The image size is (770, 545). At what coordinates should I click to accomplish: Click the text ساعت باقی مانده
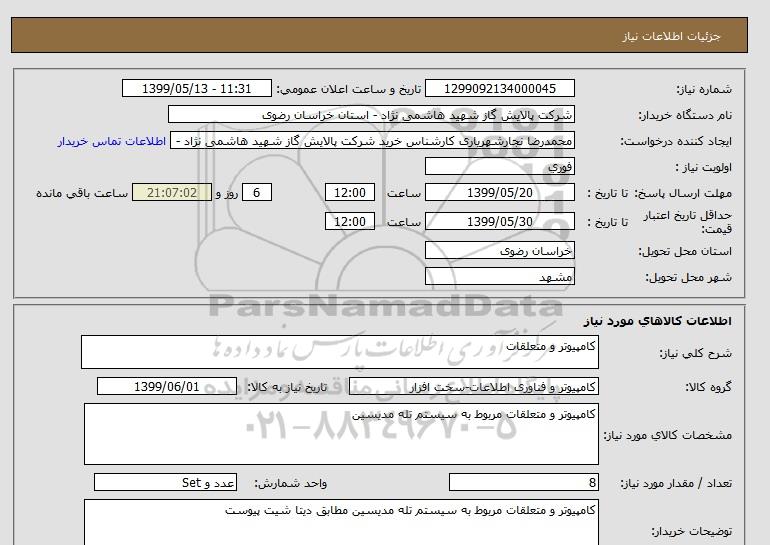point(82,193)
